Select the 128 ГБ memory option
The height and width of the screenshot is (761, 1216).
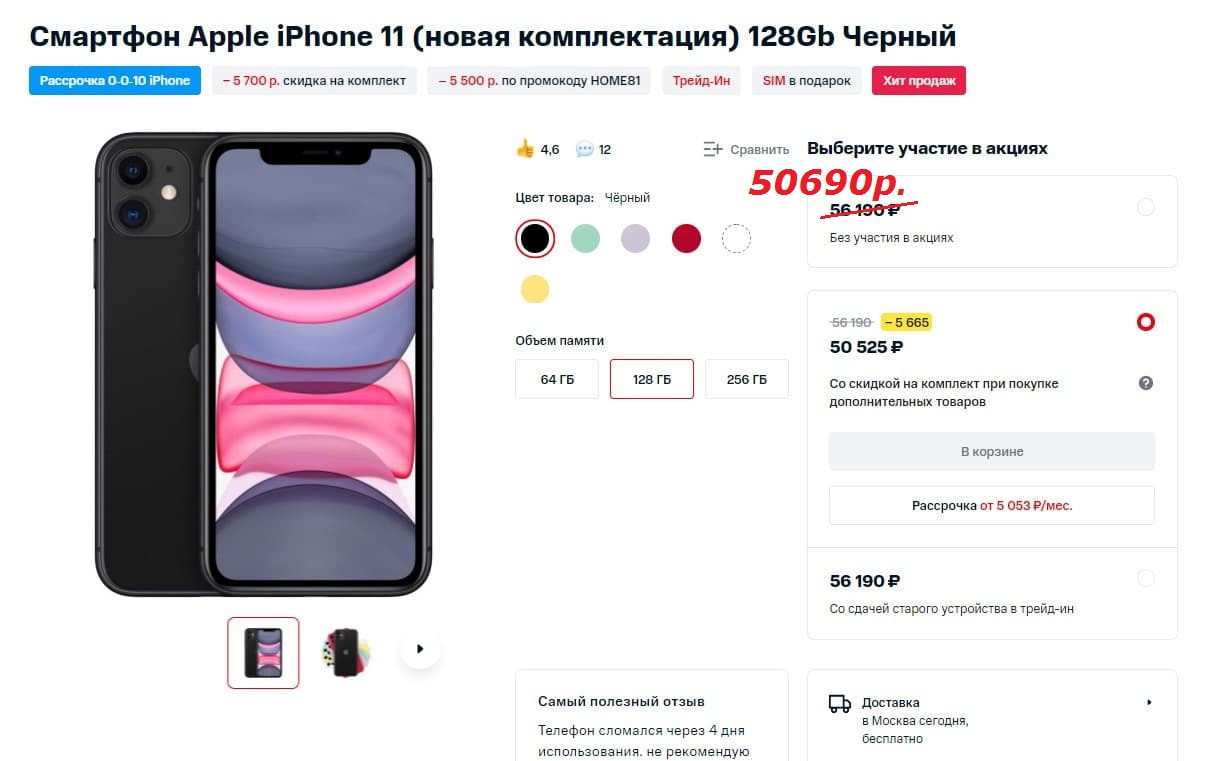pos(652,379)
